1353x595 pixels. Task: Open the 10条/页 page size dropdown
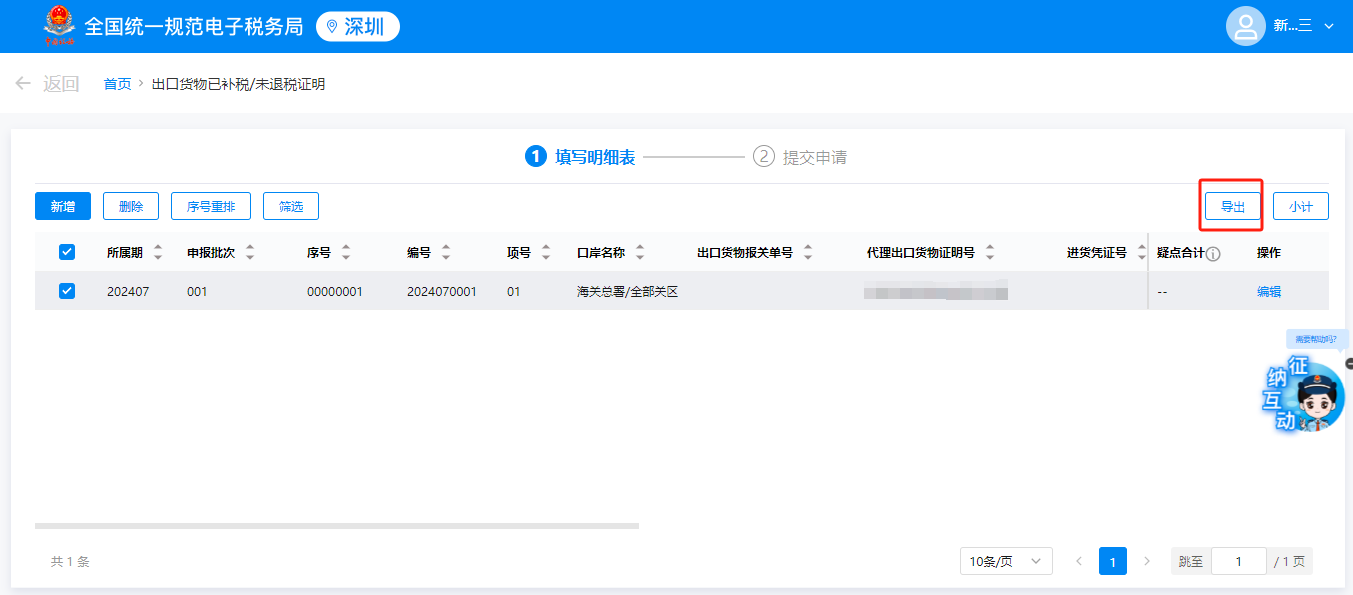[1006, 561]
